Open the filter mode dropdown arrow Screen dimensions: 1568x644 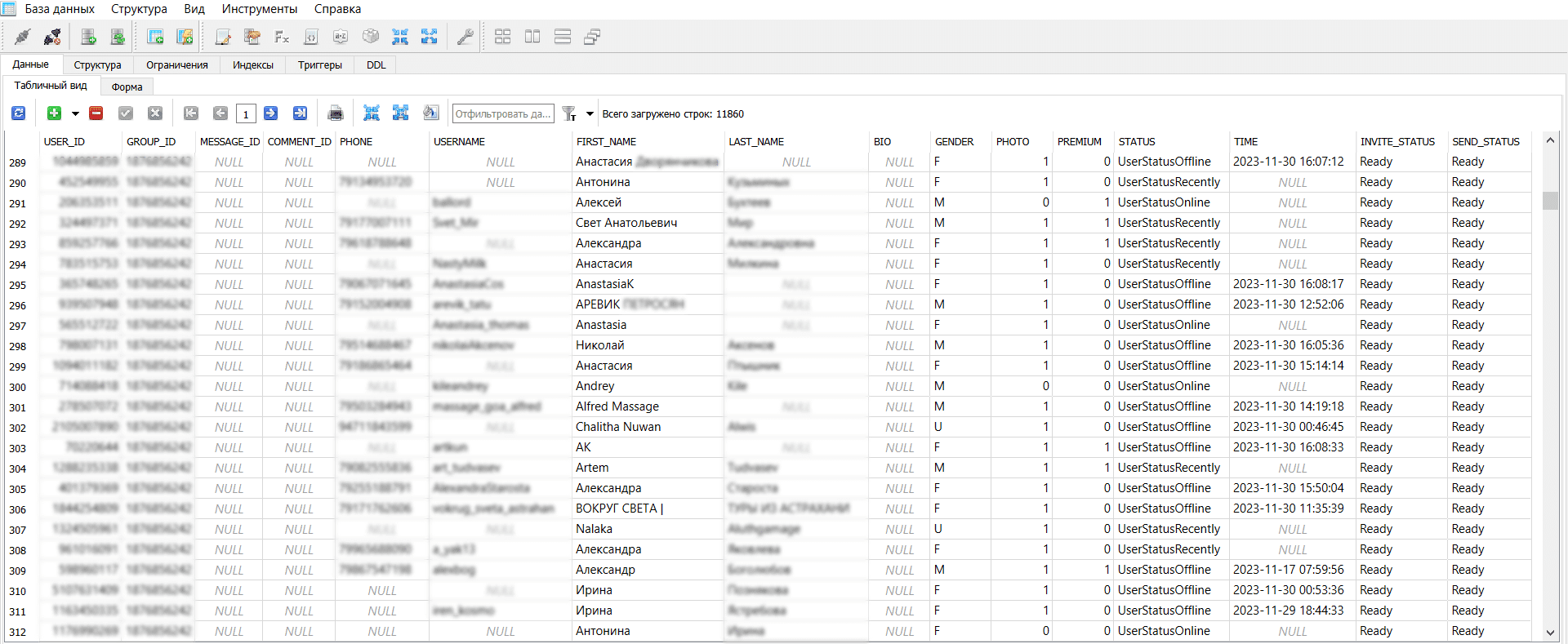(x=590, y=113)
